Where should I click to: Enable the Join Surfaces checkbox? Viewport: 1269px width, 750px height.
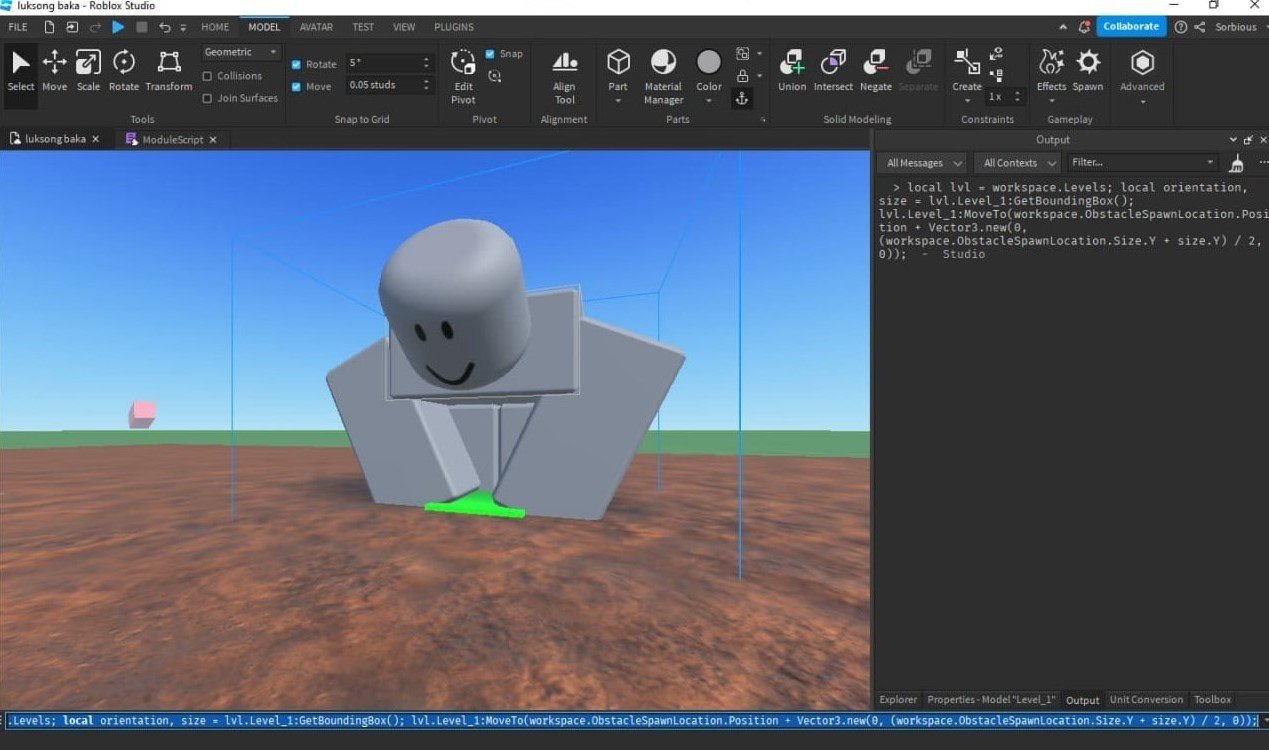coord(208,98)
